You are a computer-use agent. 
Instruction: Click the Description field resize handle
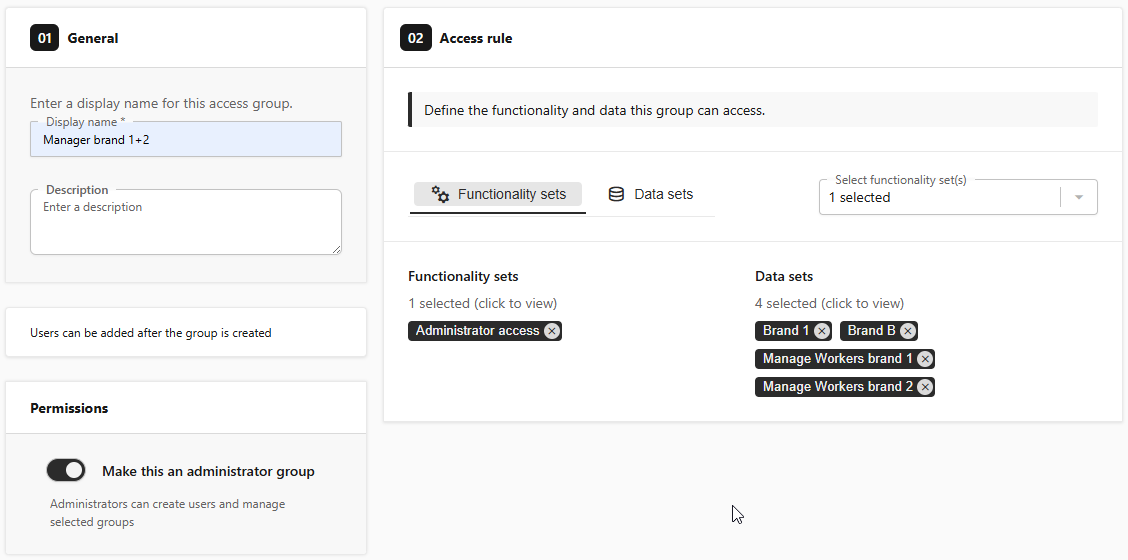[x=336, y=249]
